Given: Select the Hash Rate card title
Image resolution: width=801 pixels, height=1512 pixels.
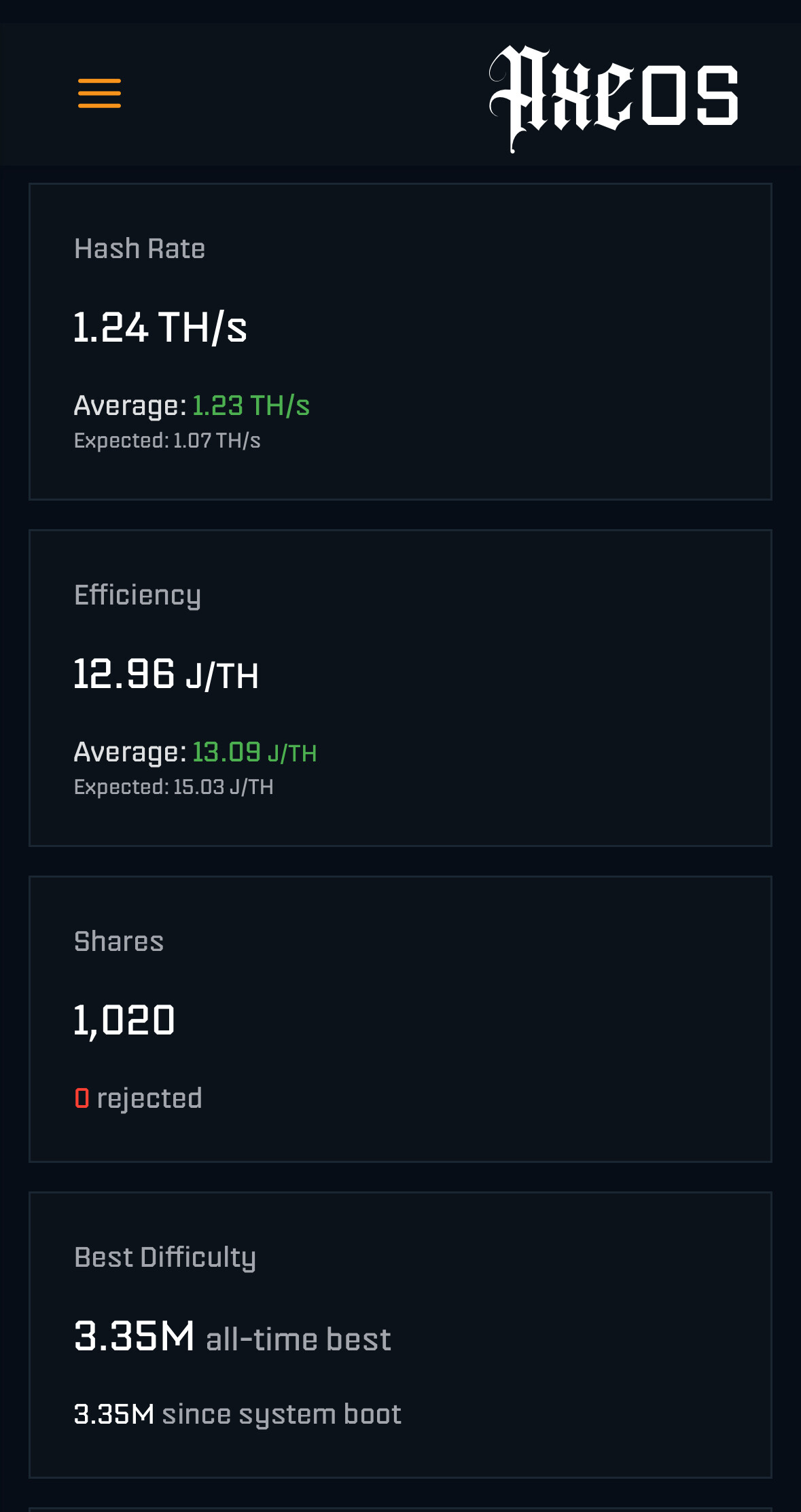Looking at the screenshot, I should pyautogui.click(x=139, y=249).
